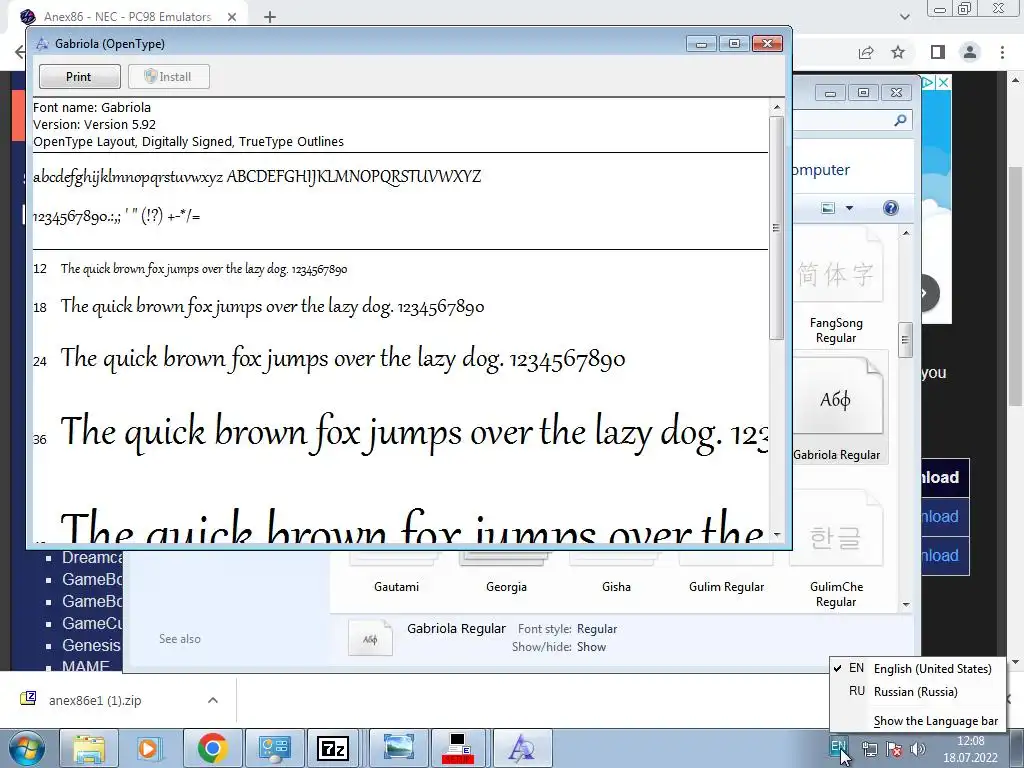Click See also in Fonts window

(180, 639)
